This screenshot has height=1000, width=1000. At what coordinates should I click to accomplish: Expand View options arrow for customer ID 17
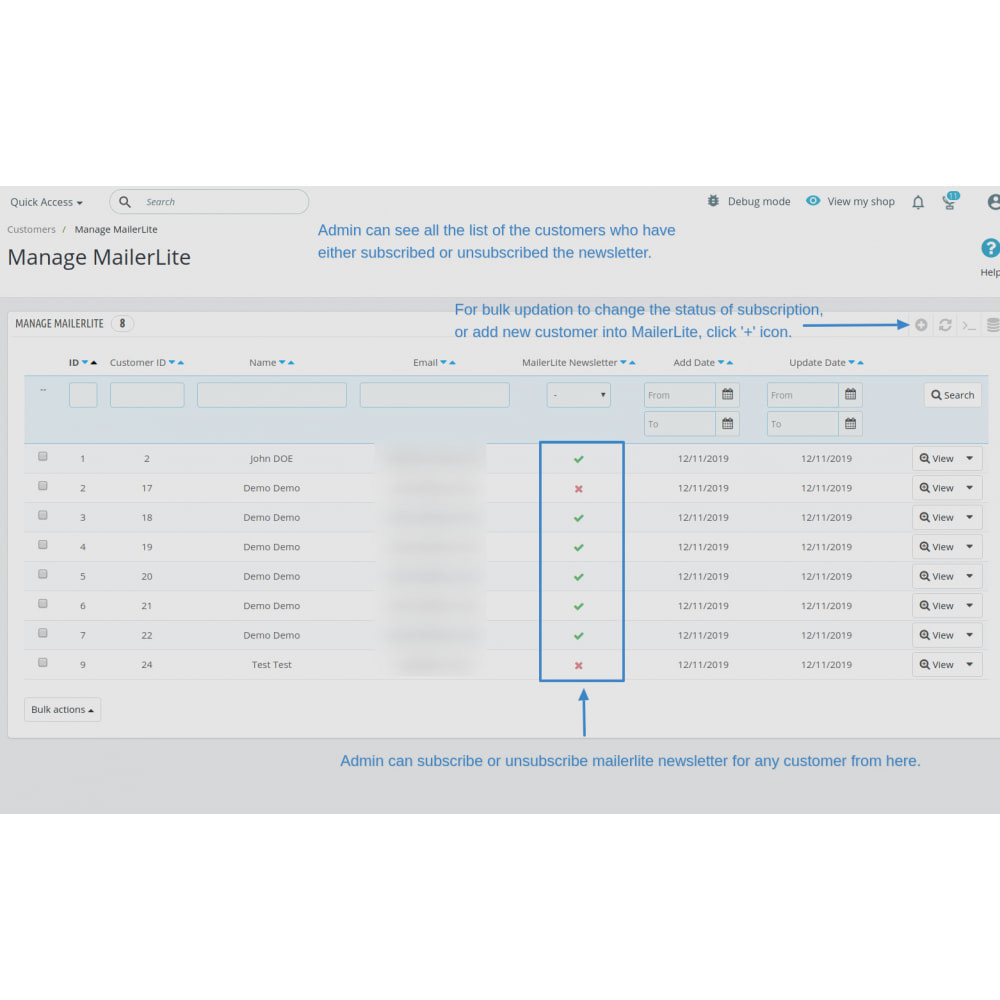tap(969, 488)
